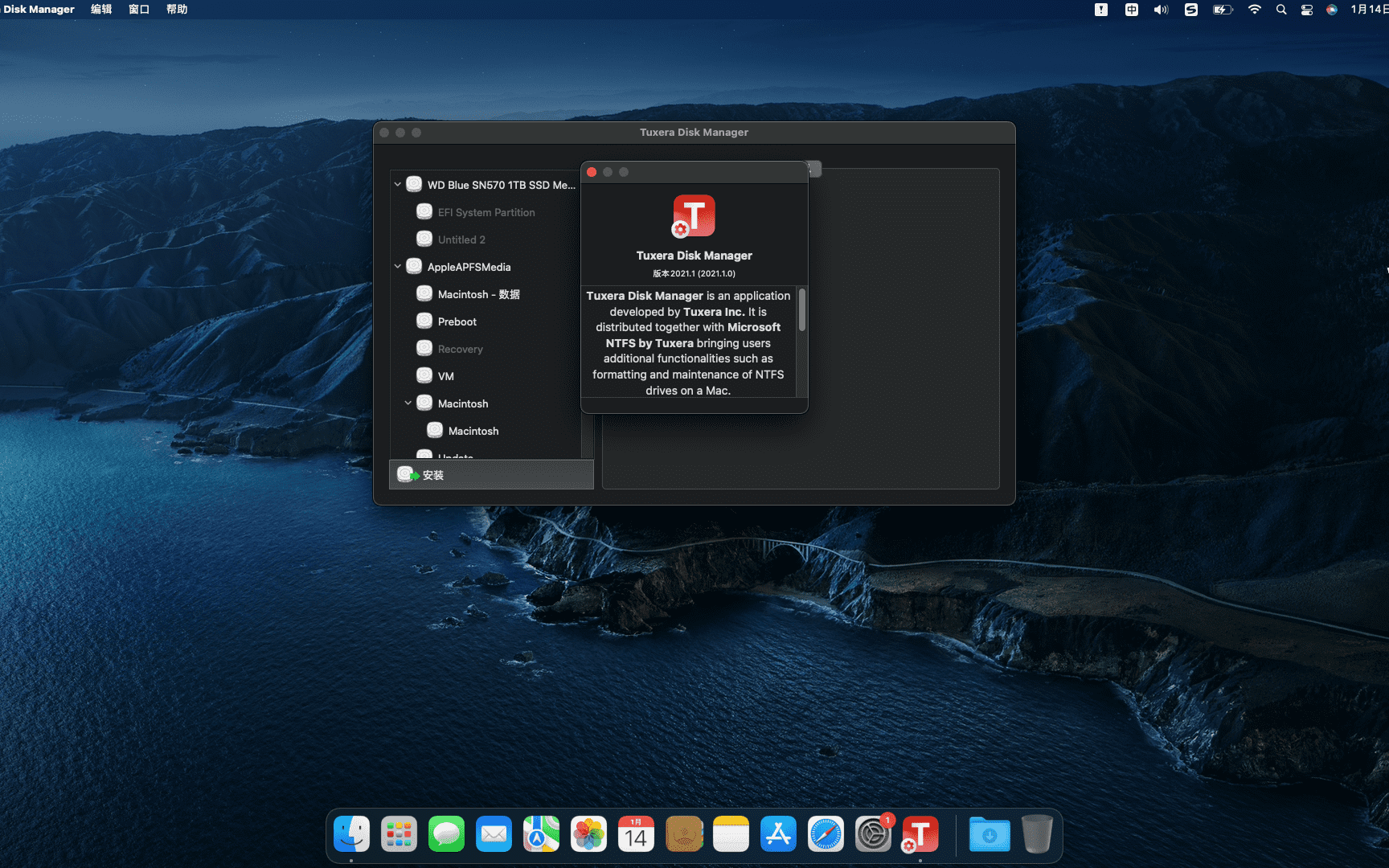The width and height of the screenshot is (1389, 868).
Task: Open Mail from the Dock
Action: (x=494, y=834)
